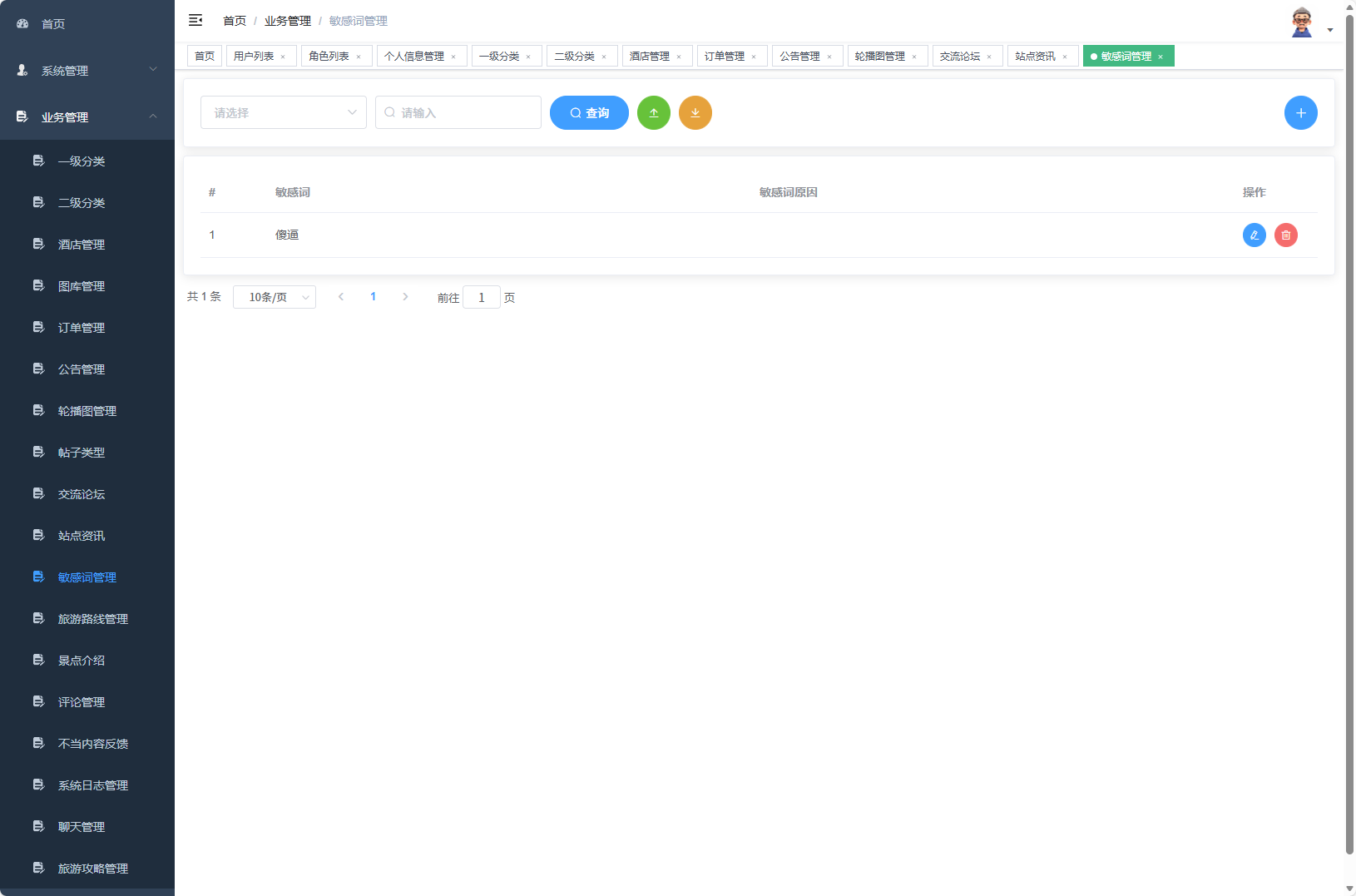Delete the sensitive word 傻逼 with trash icon
Image resolution: width=1356 pixels, height=896 pixels.
[1285, 235]
